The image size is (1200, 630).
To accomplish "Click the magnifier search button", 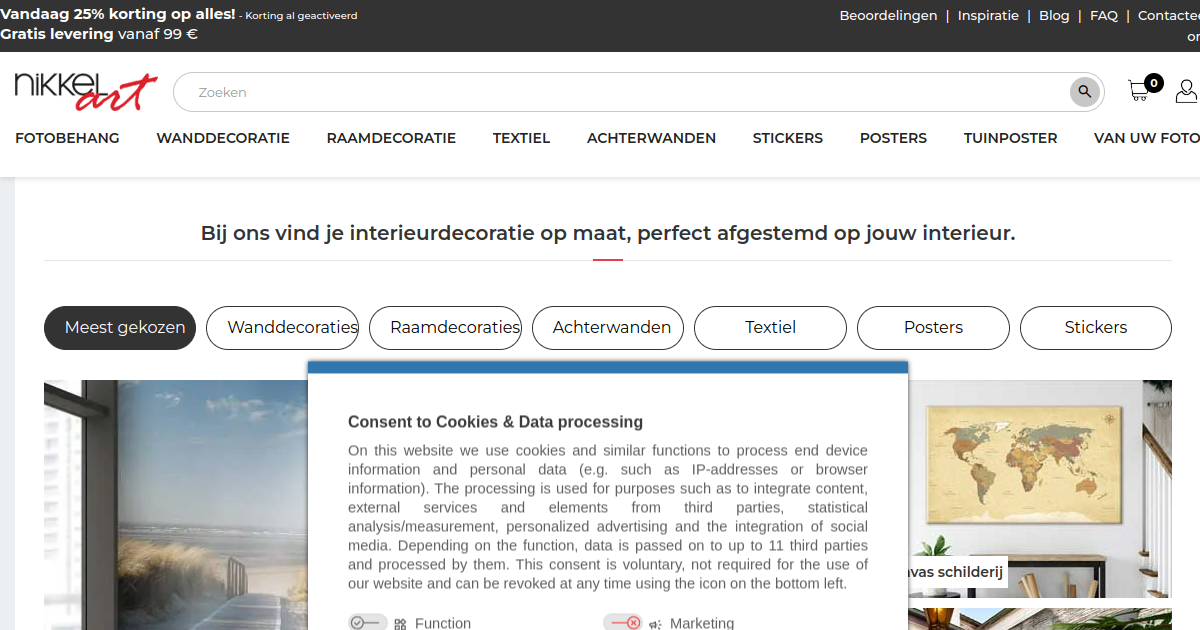I will (1085, 92).
